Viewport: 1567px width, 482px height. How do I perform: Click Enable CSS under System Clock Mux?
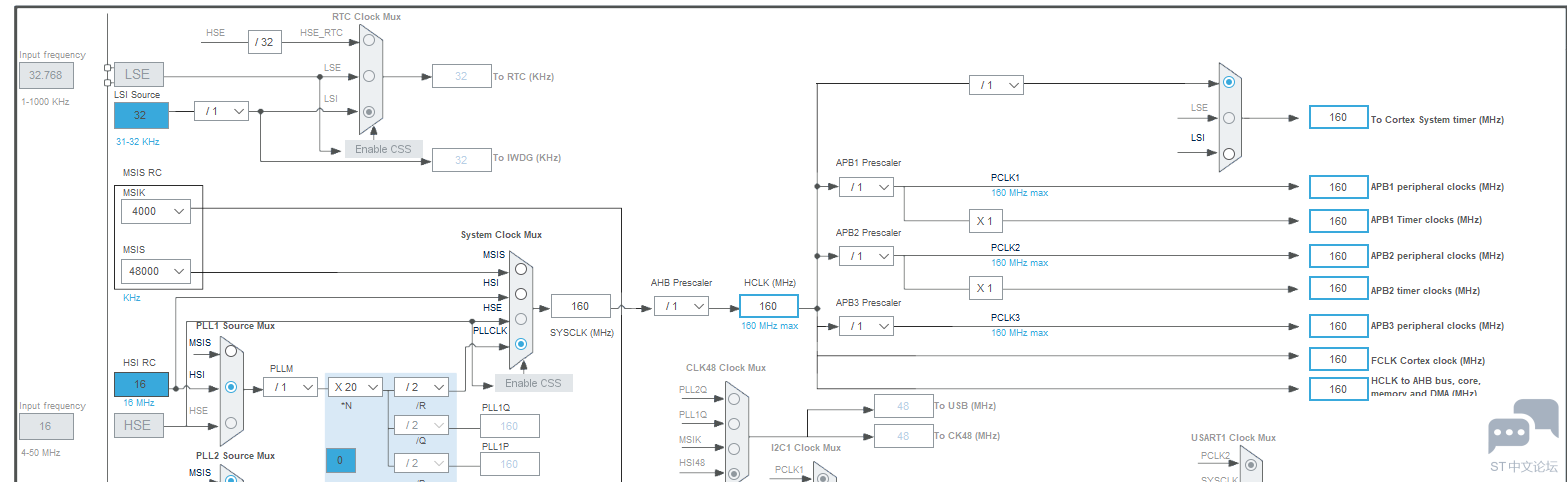pos(534,383)
